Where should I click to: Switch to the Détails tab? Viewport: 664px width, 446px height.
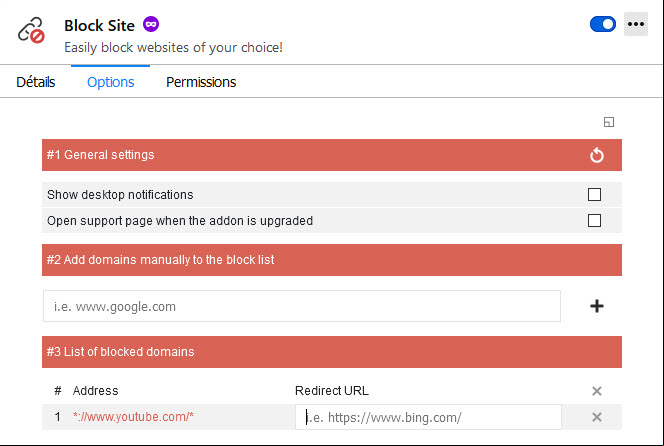click(36, 82)
